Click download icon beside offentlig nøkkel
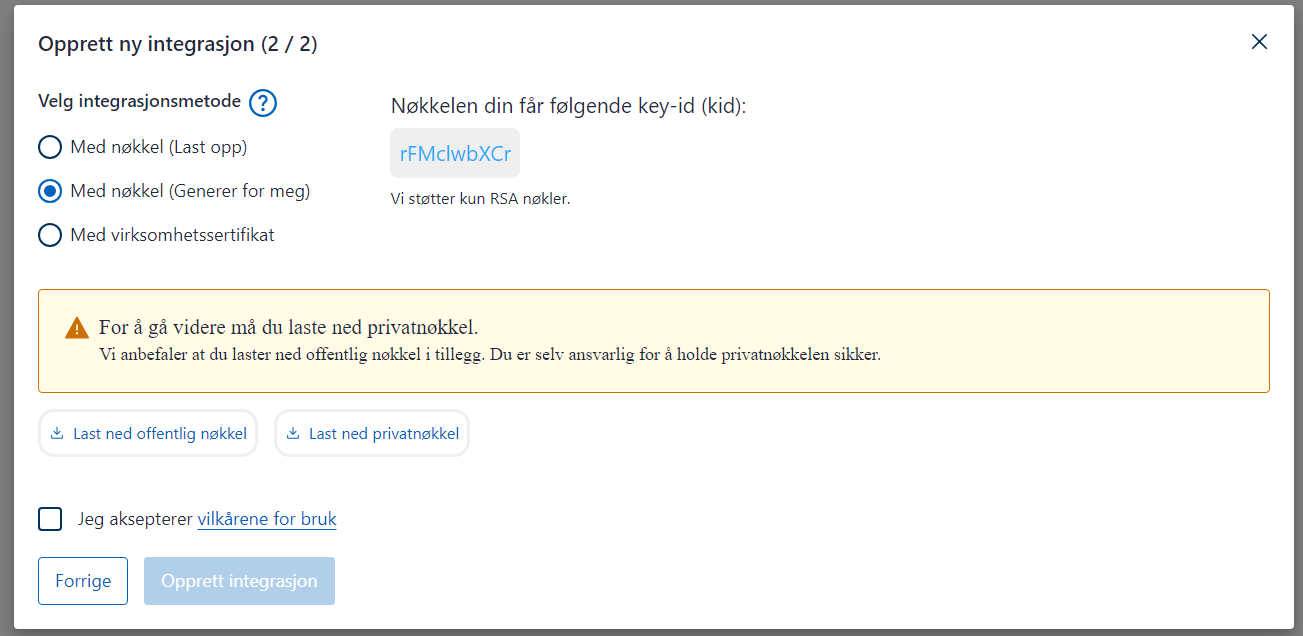The width and height of the screenshot is (1303, 636). pyautogui.click(x=57, y=434)
